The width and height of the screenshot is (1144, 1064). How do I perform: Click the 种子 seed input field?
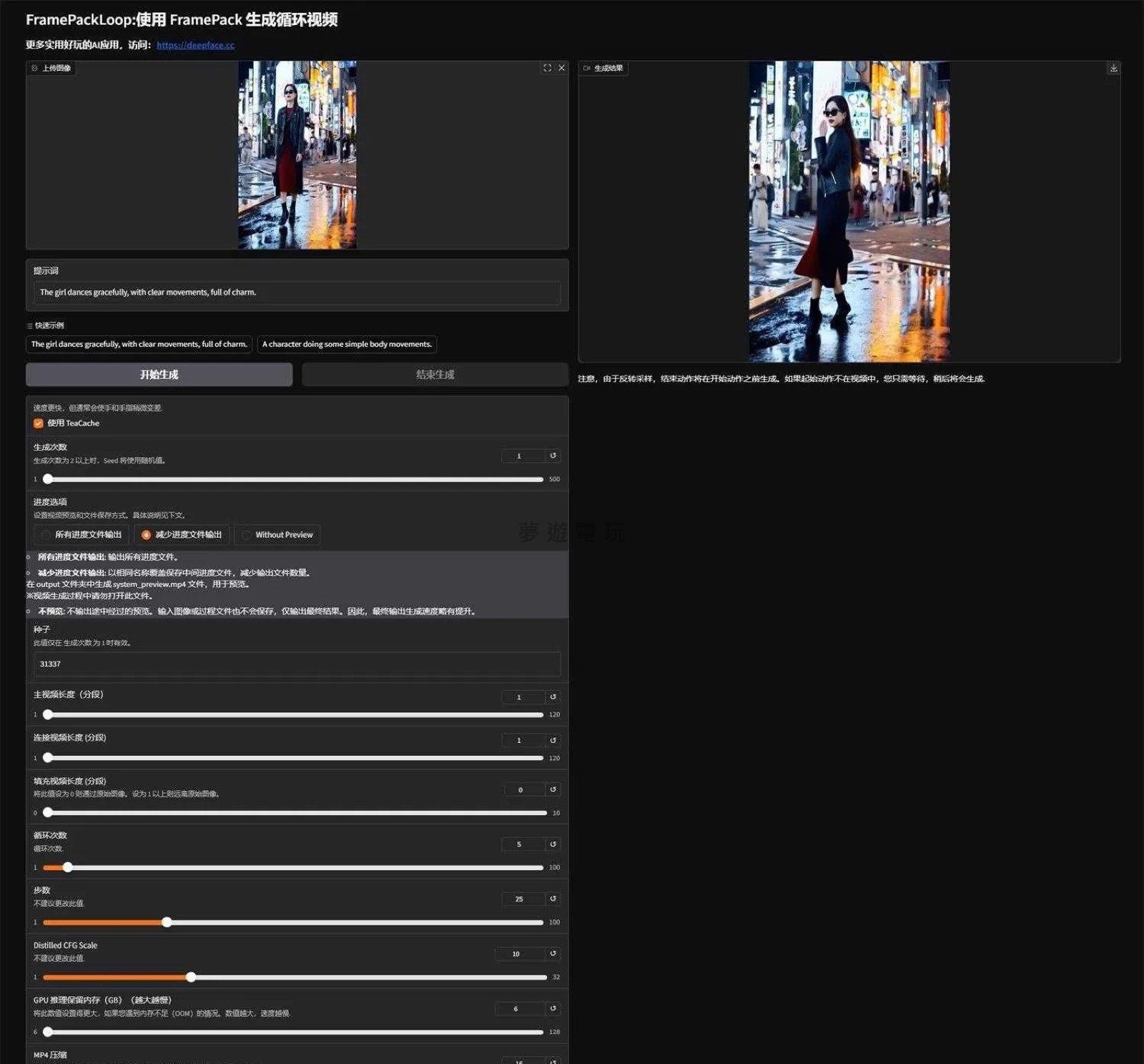coord(297,664)
